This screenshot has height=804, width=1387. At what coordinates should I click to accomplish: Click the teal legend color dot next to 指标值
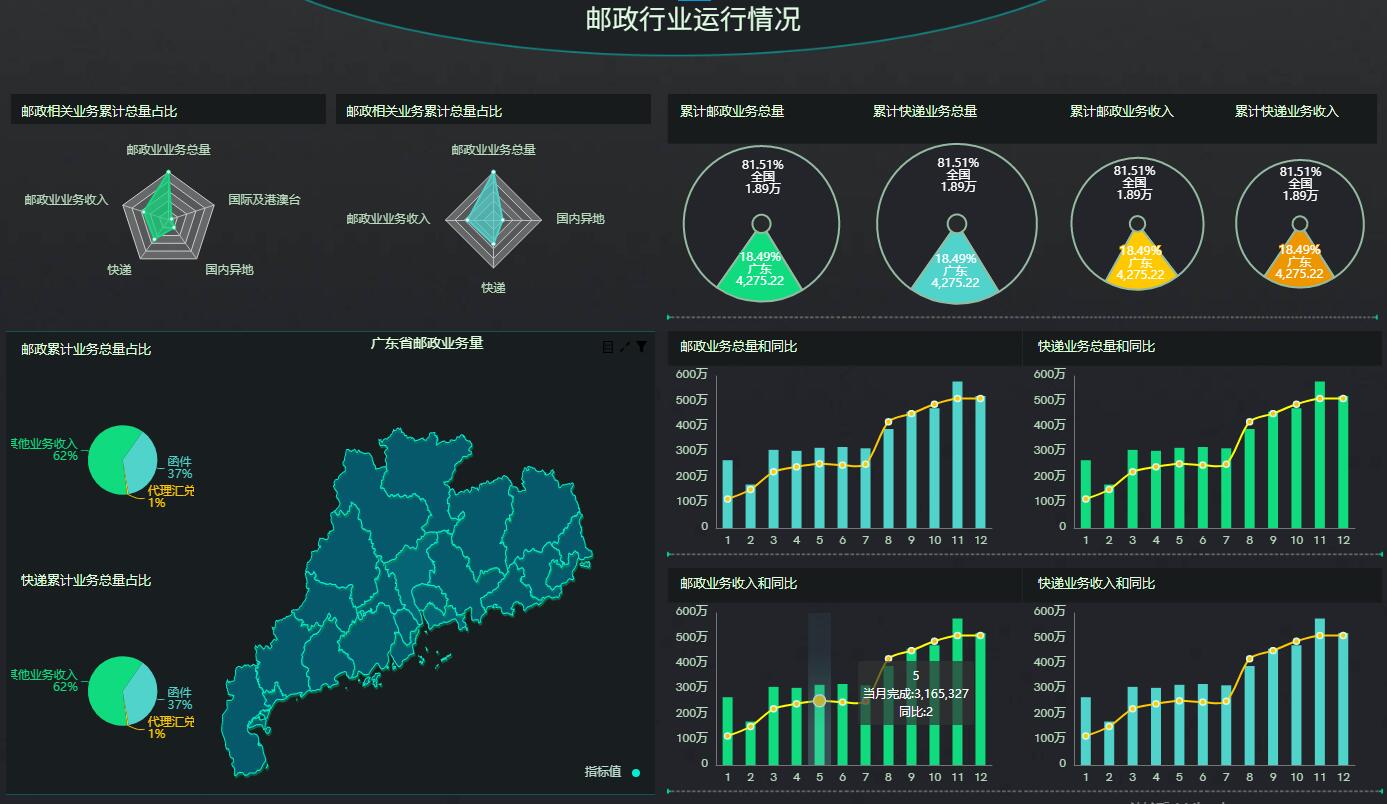(x=635, y=771)
